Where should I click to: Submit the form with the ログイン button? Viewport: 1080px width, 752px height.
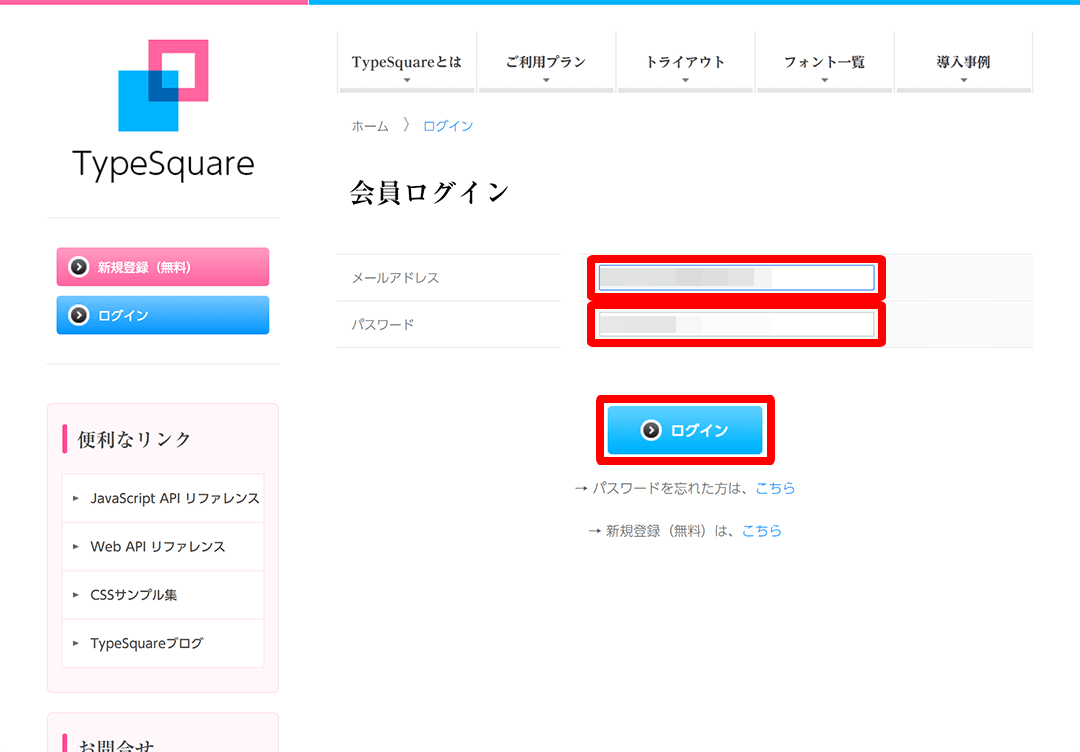(x=685, y=430)
